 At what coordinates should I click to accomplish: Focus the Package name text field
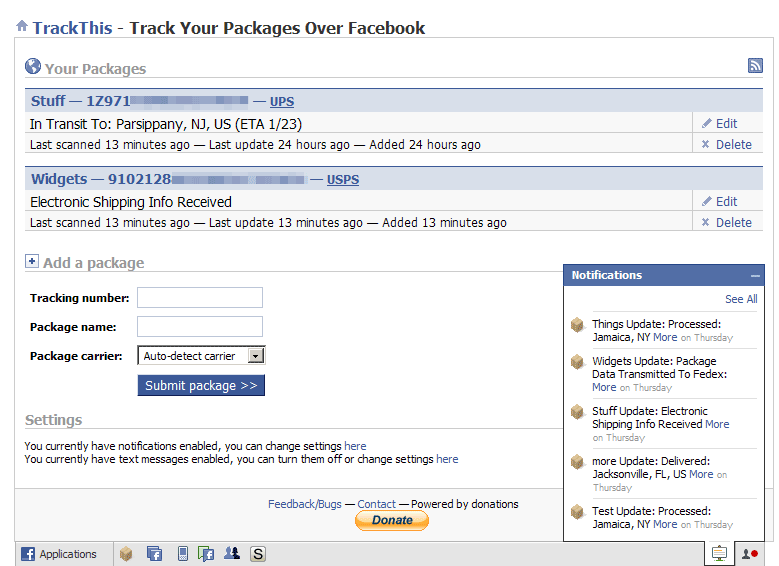pyautogui.click(x=200, y=326)
